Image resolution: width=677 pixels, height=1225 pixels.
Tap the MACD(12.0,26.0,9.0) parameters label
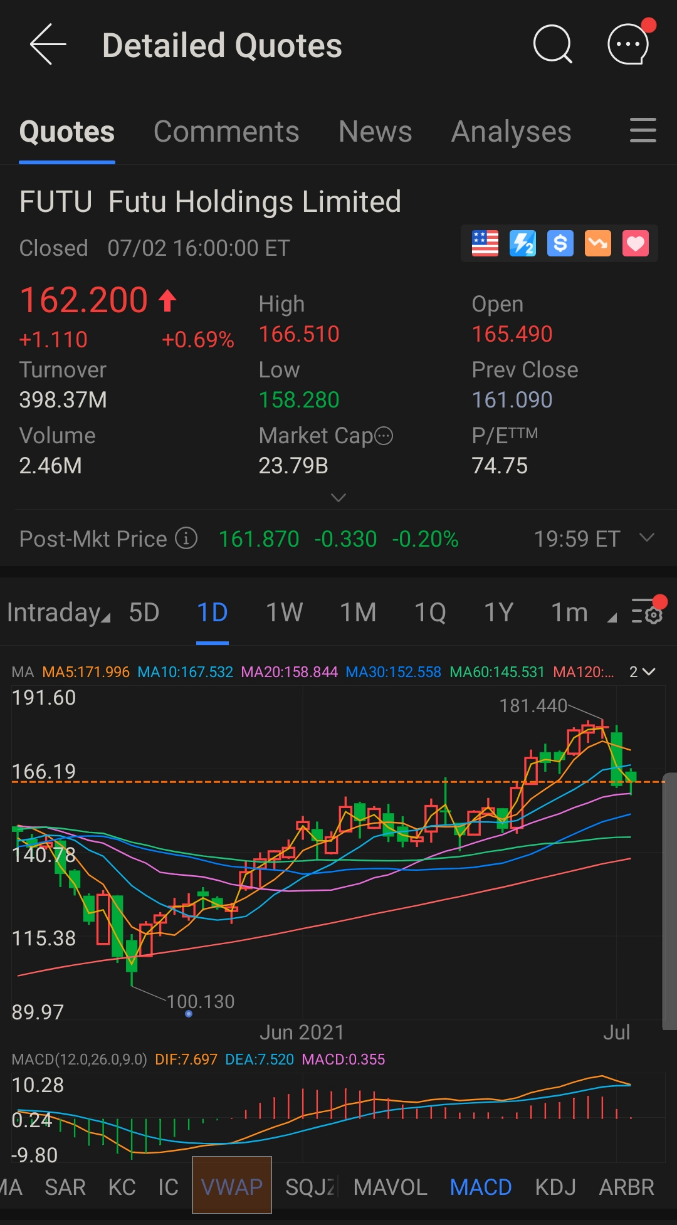tap(79, 1059)
